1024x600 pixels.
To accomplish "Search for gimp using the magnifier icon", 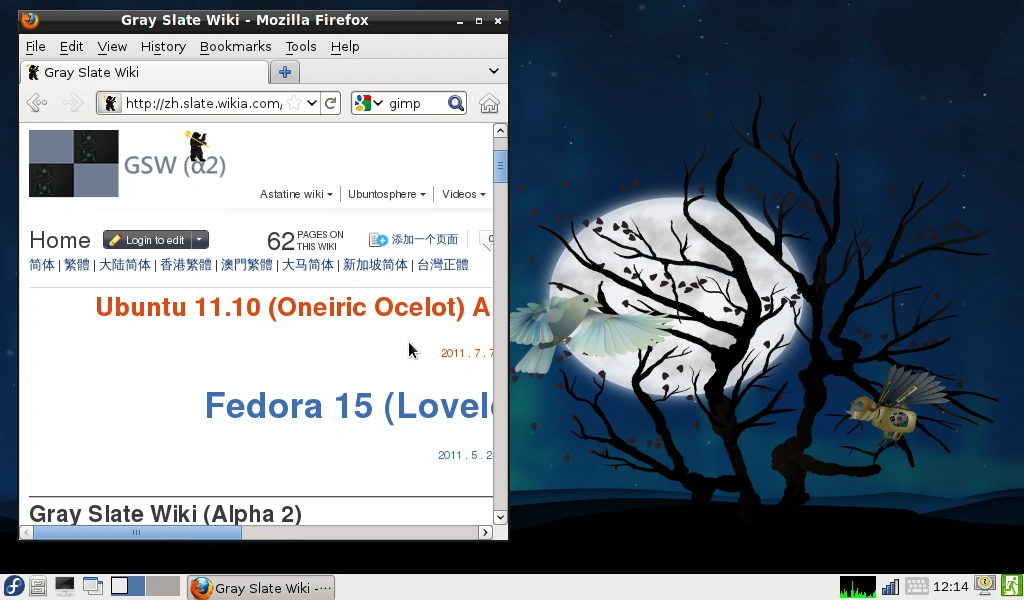I will (455, 102).
